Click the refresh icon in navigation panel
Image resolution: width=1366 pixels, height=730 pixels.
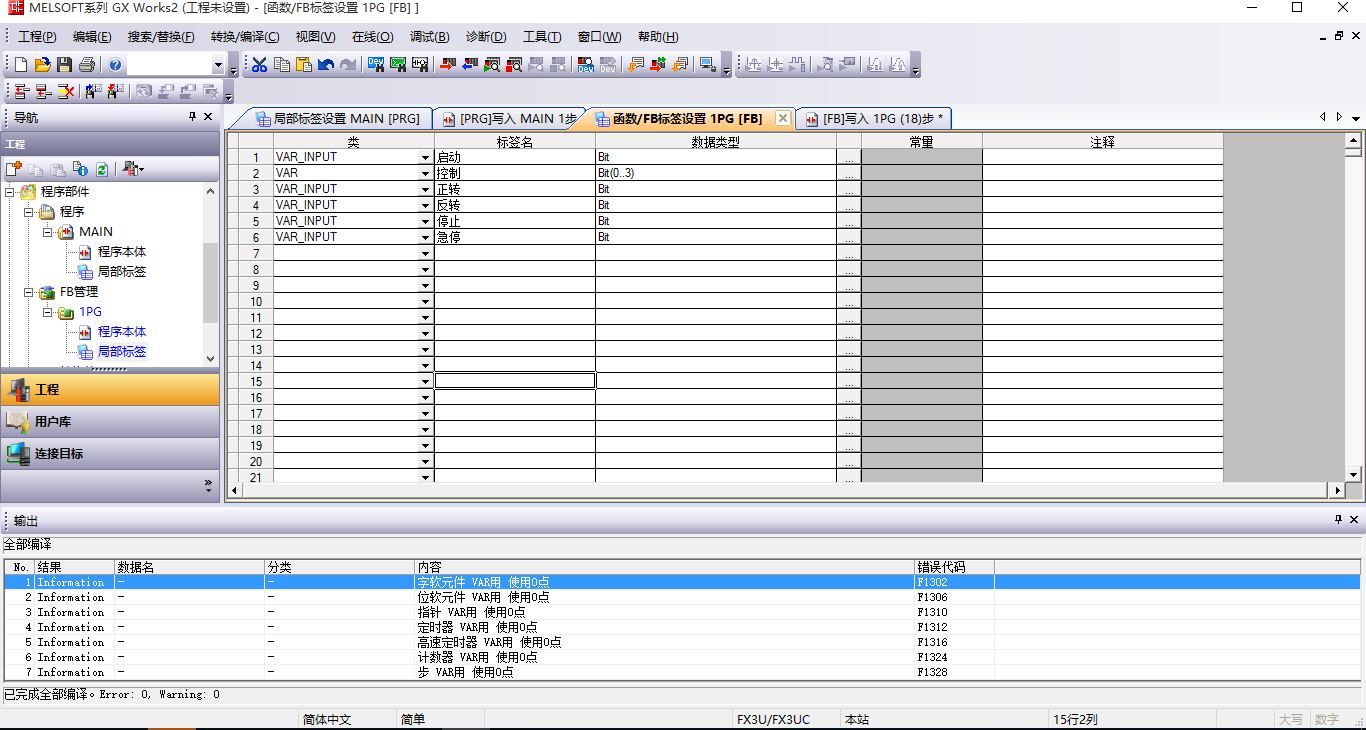point(102,169)
